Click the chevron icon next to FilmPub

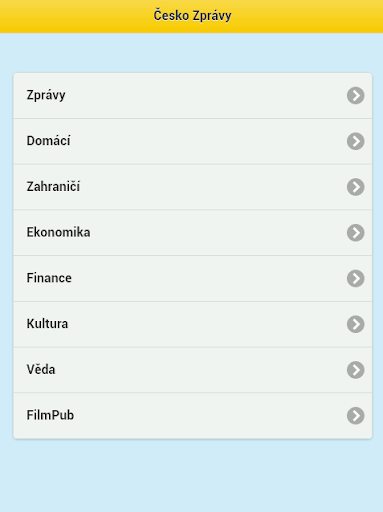pyautogui.click(x=355, y=416)
